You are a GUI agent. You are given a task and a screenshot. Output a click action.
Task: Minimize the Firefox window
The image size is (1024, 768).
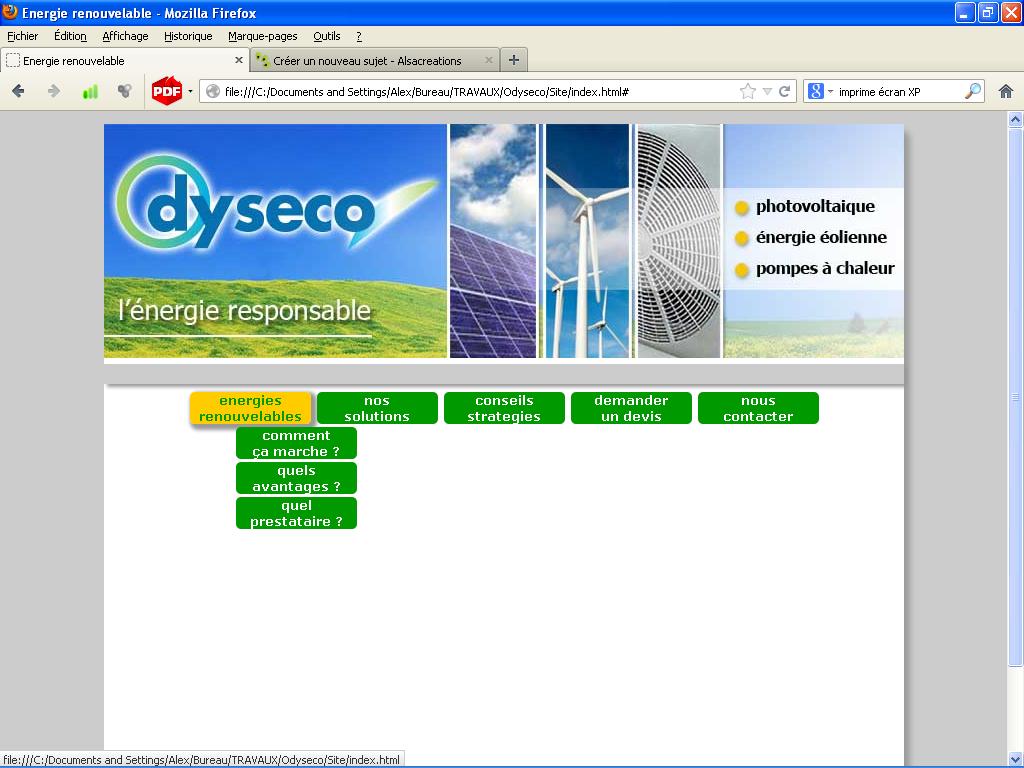pyautogui.click(x=965, y=12)
